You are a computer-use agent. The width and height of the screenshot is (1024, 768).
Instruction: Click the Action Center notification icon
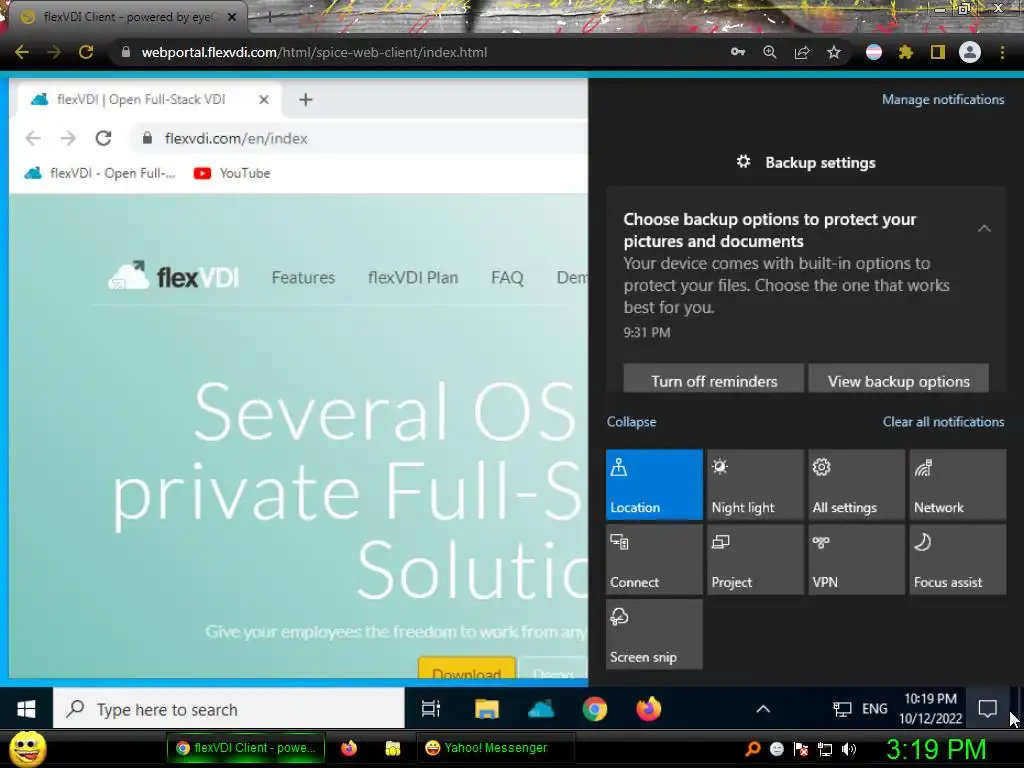click(x=987, y=709)
